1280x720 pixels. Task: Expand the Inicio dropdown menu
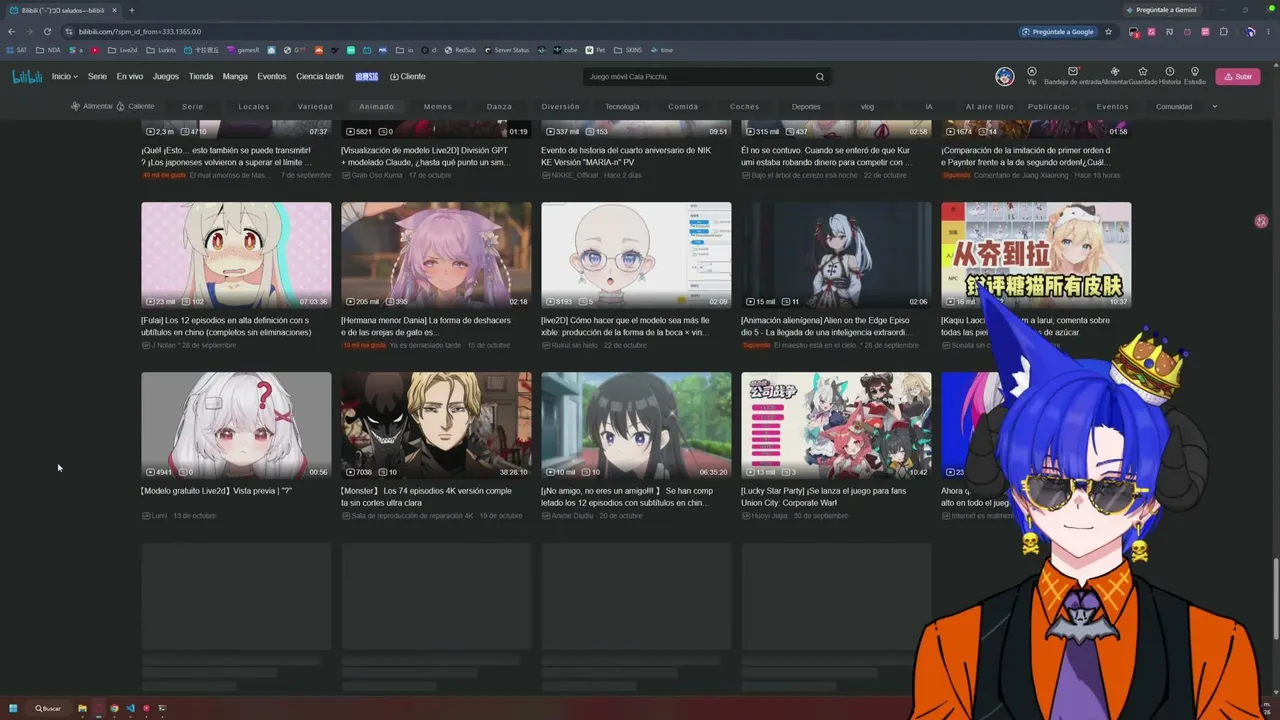pos(64,77)
